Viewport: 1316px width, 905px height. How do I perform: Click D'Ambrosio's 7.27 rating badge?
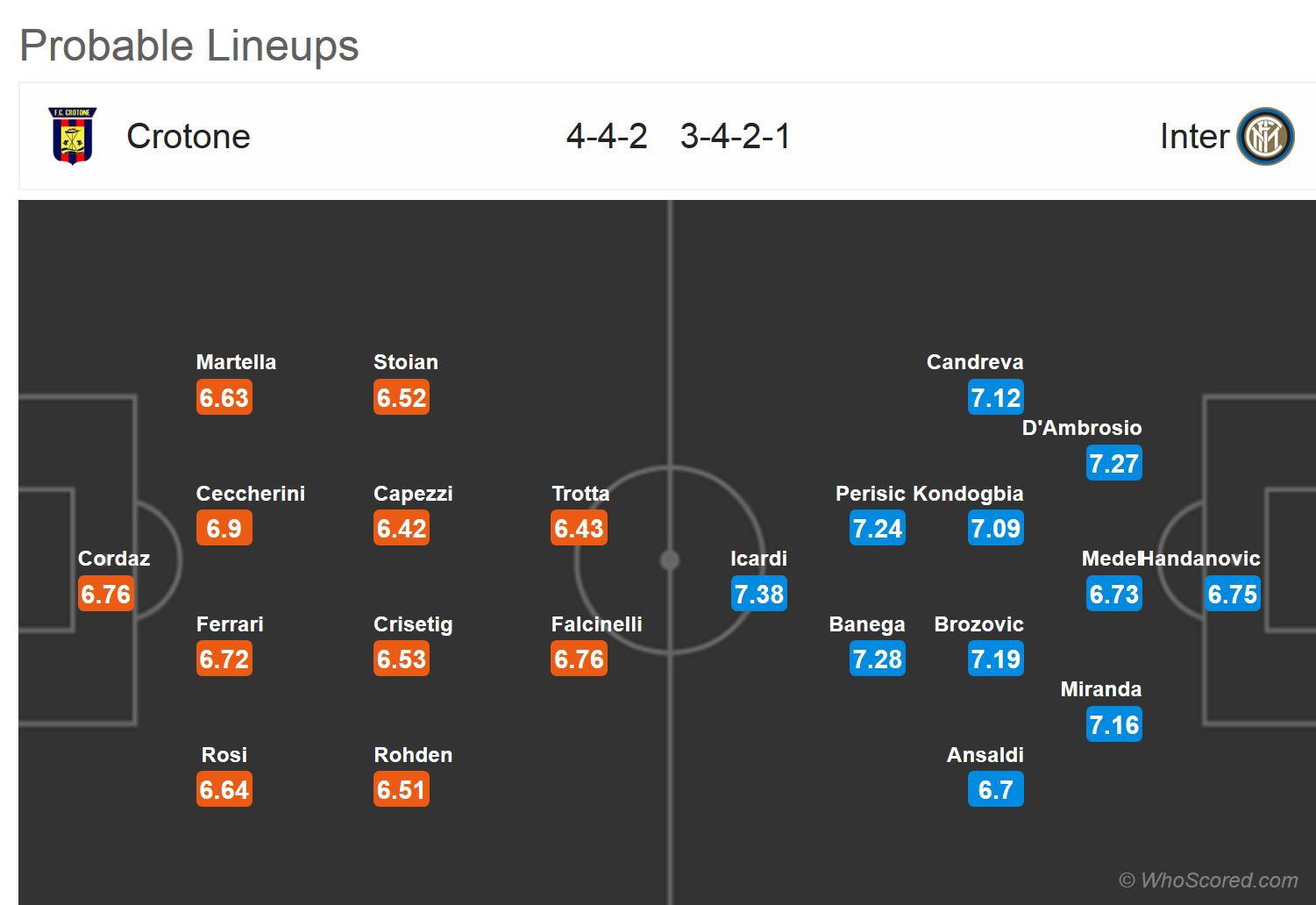[1113, 463]
